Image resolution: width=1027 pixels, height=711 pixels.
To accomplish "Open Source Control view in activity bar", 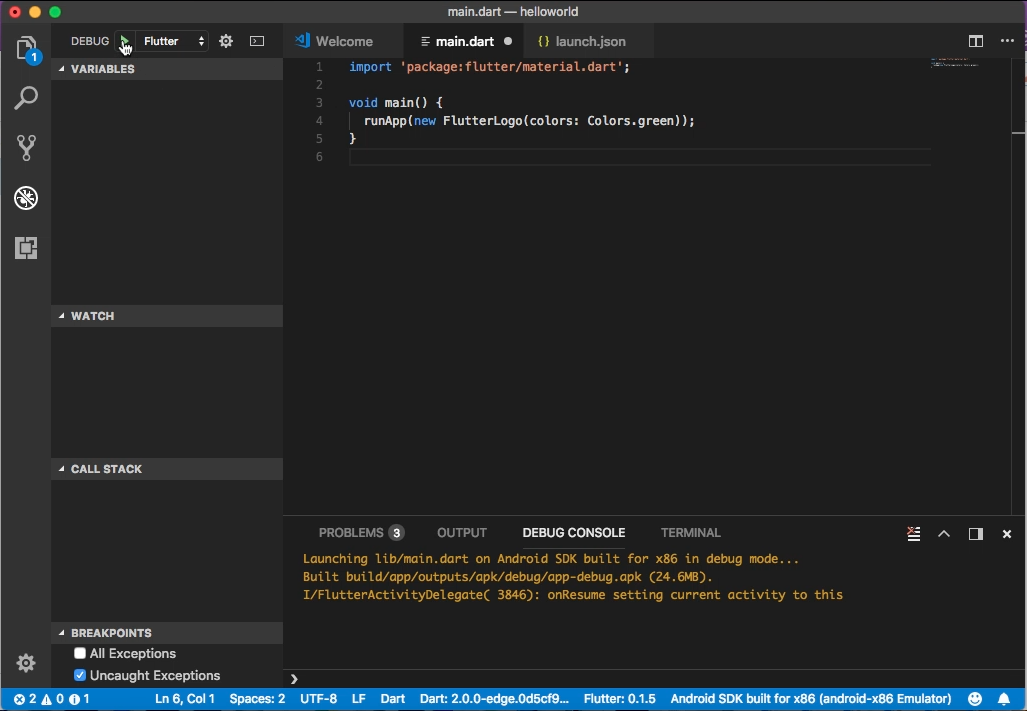I will [26, 148].
